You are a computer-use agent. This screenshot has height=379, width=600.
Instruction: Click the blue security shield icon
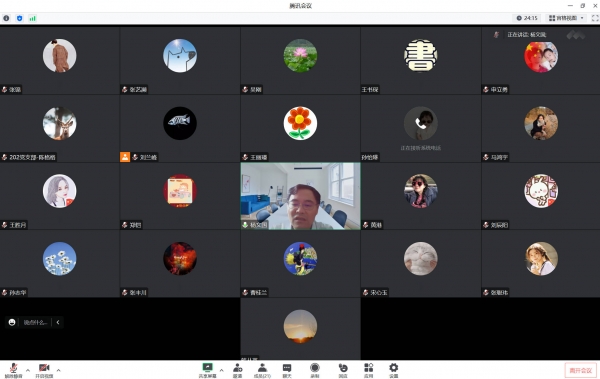pyautogui.click(x=20, y=18)
